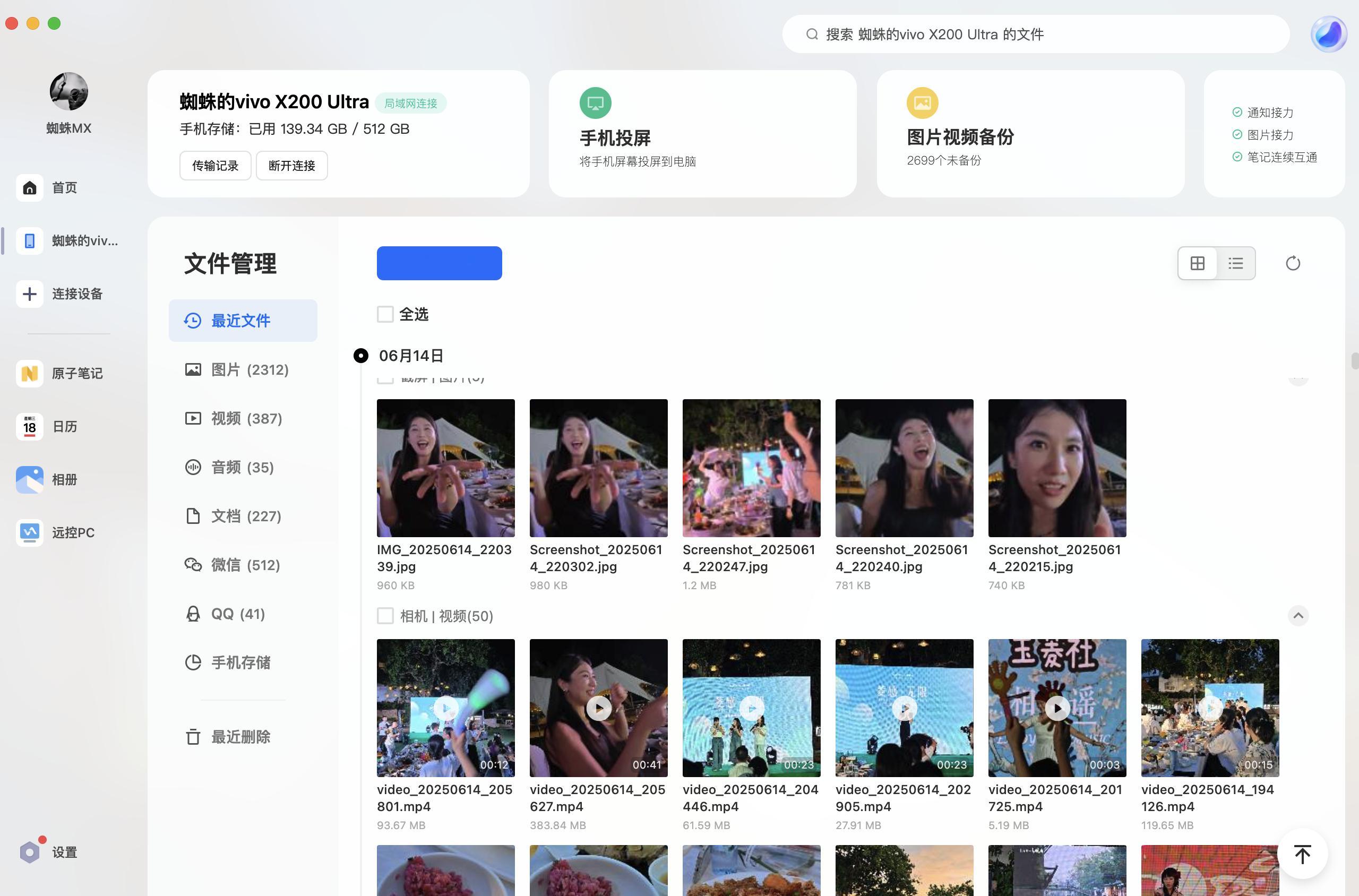Open video_20250614_202905.mp4 thumbnail

point(904,708)
